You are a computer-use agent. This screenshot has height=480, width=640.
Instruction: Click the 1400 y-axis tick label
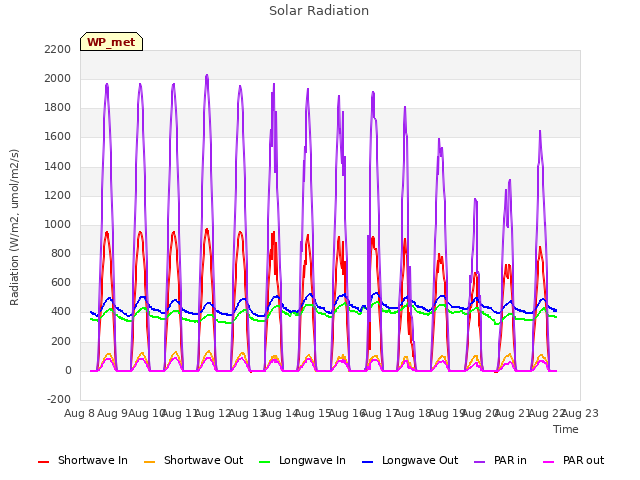(x=58, y=166)
